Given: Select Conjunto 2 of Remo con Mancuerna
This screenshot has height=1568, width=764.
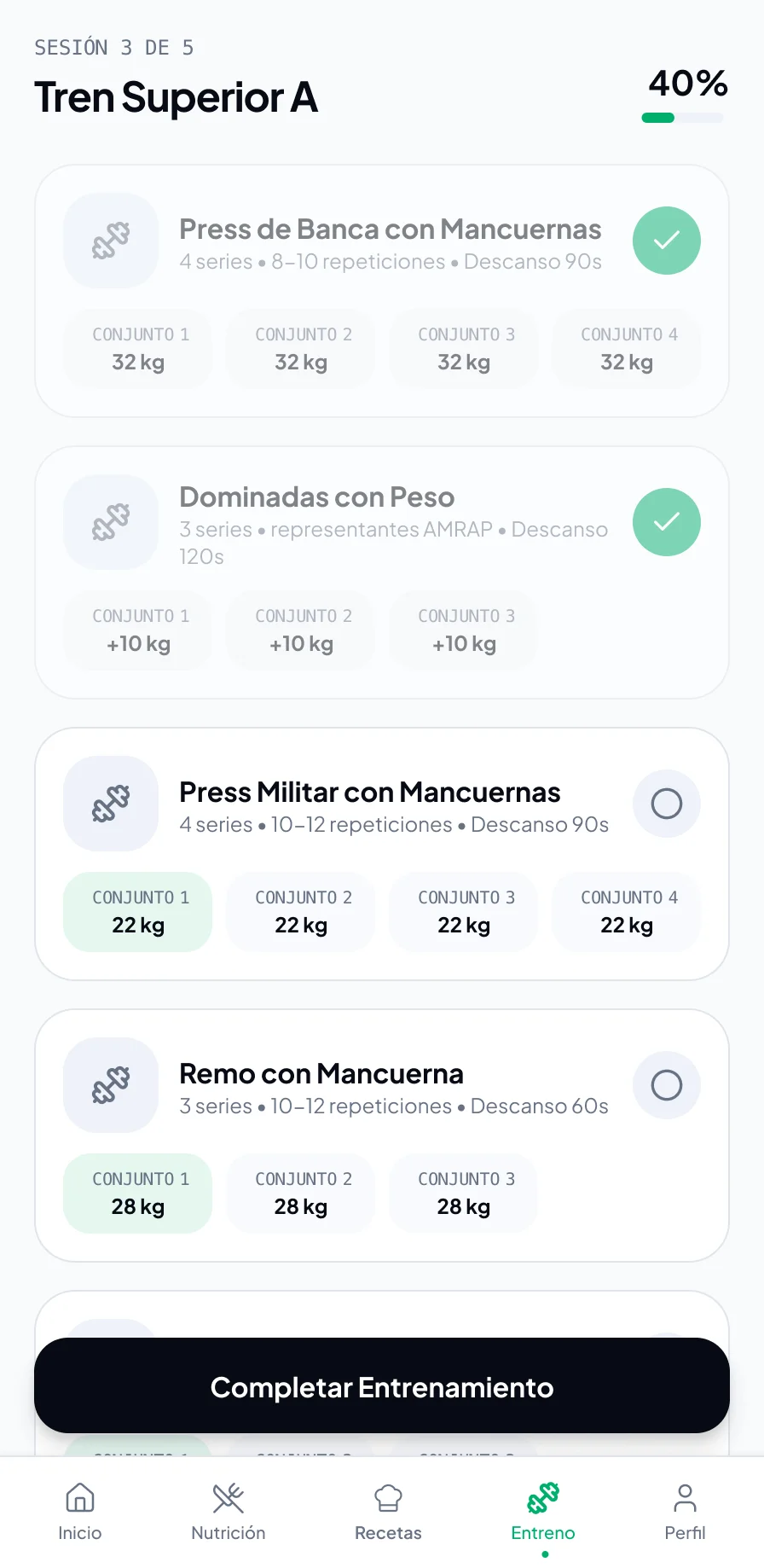Looking at the screenshot, I should [301, 1193].
